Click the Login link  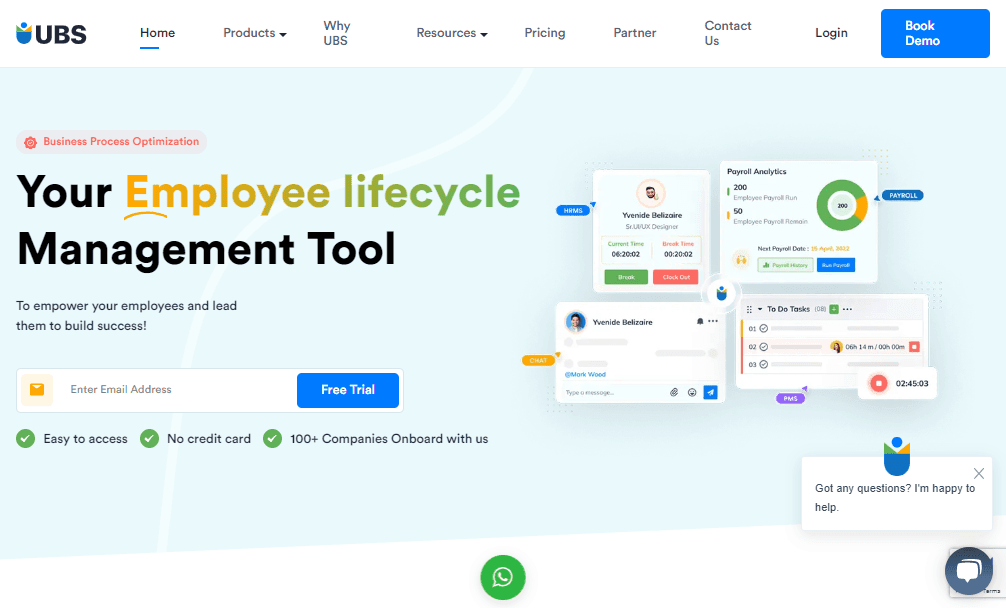coord(831,33)
